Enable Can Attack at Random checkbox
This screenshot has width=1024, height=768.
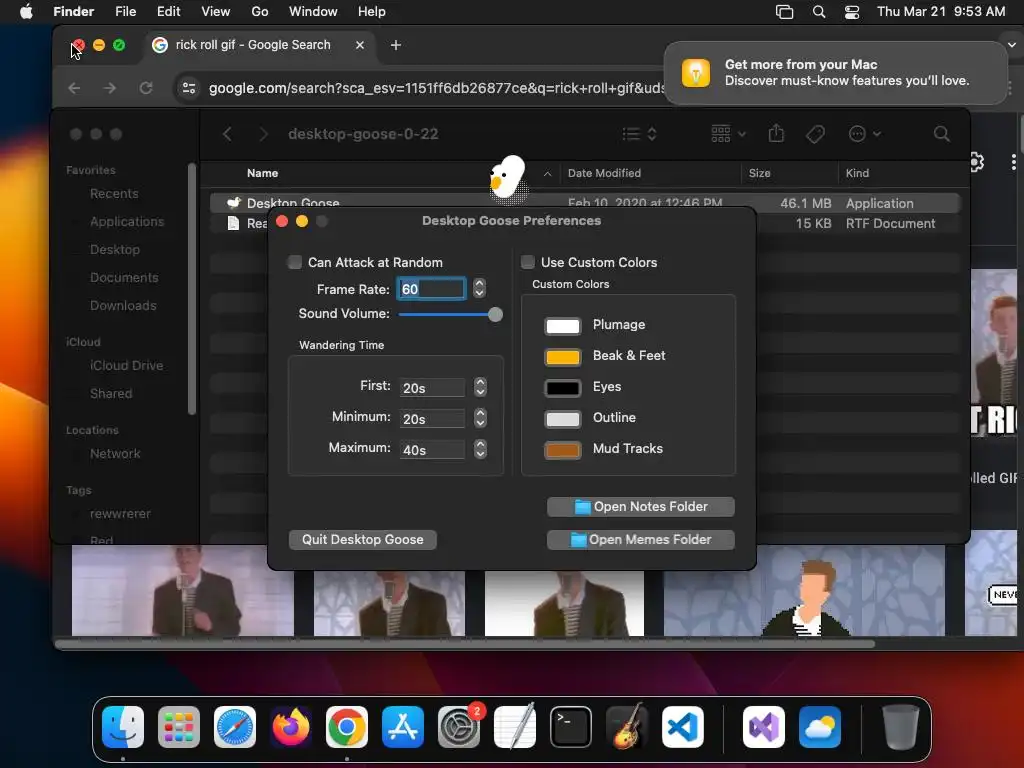[x=295, y=263]
